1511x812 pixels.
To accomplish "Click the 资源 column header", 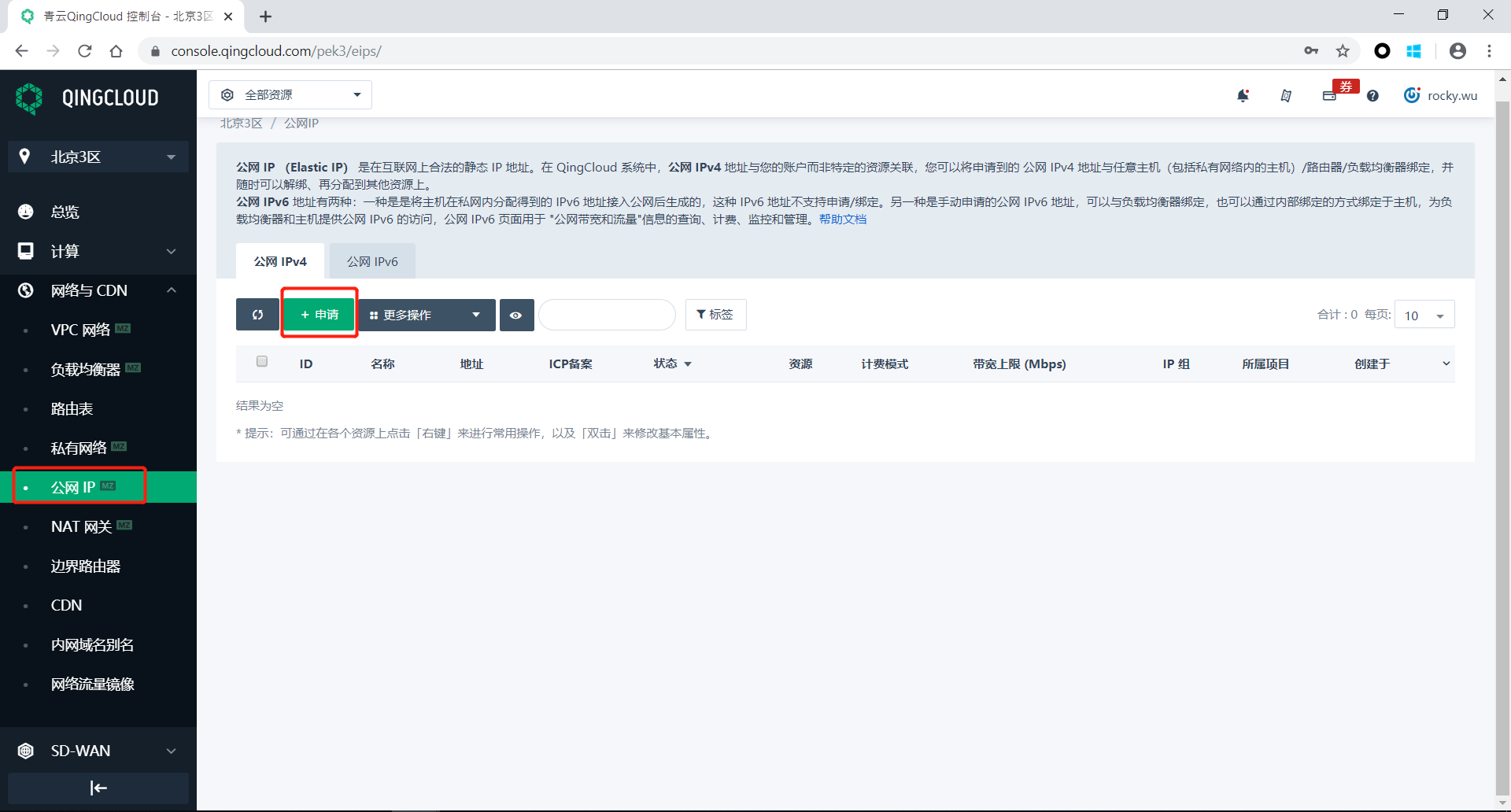I will coord(800,364).
